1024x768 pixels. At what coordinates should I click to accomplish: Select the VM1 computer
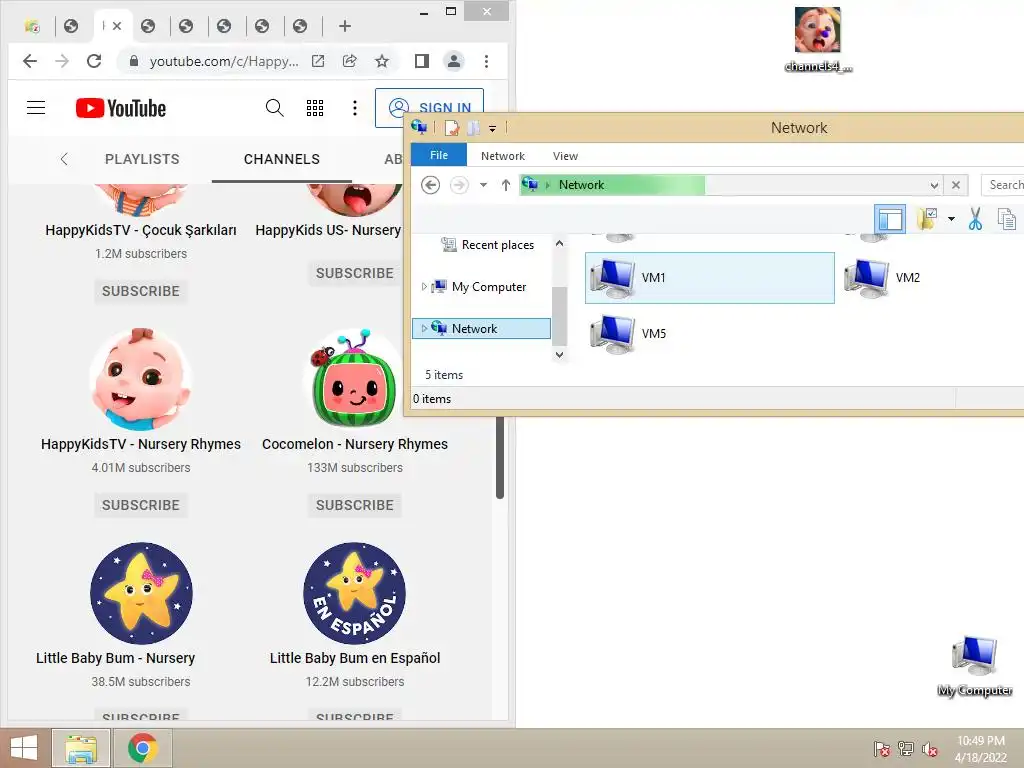point(710,278)
